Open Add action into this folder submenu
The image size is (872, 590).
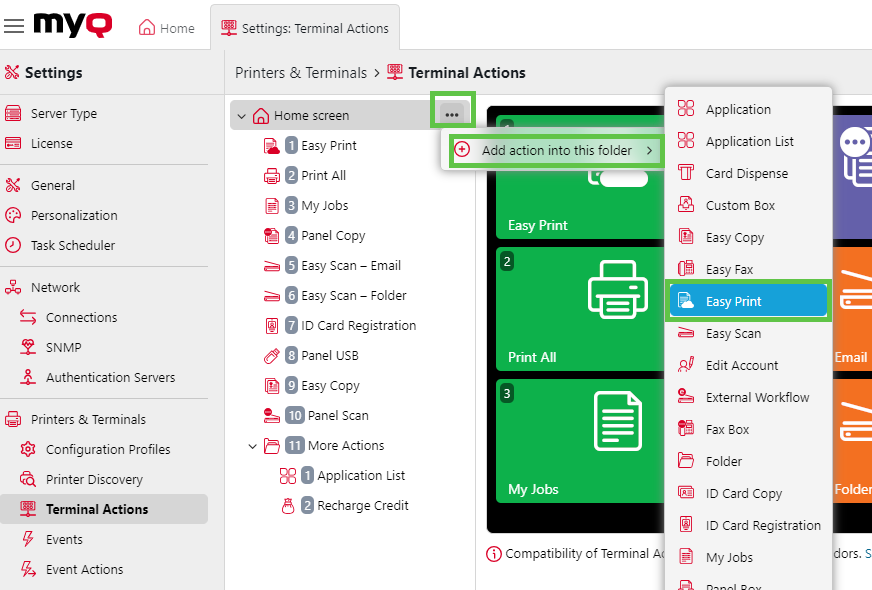click(556, 150)
